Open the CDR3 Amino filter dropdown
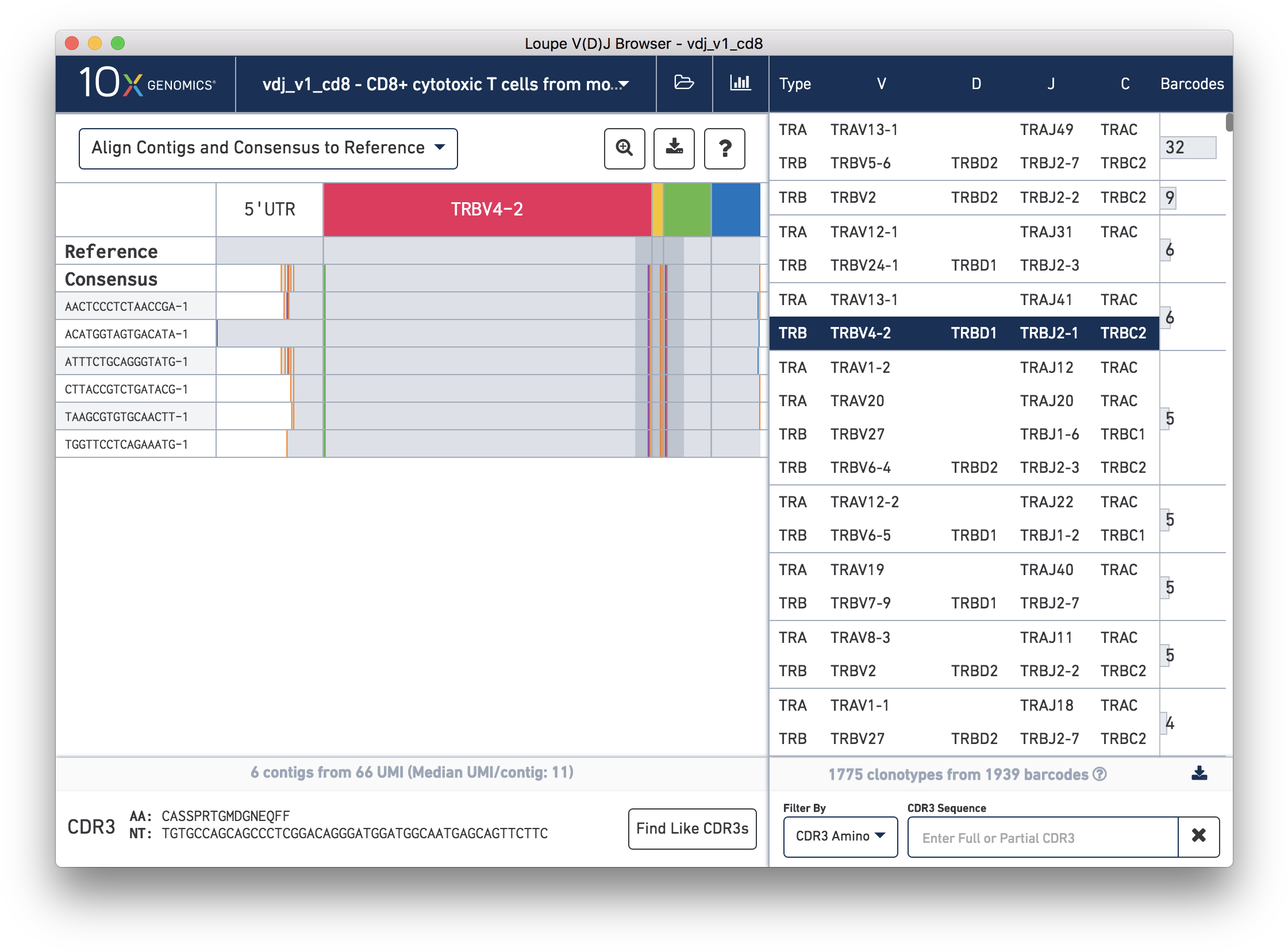Image resolution: width=1288 pixels, height=952 pixels. [840, 837]
